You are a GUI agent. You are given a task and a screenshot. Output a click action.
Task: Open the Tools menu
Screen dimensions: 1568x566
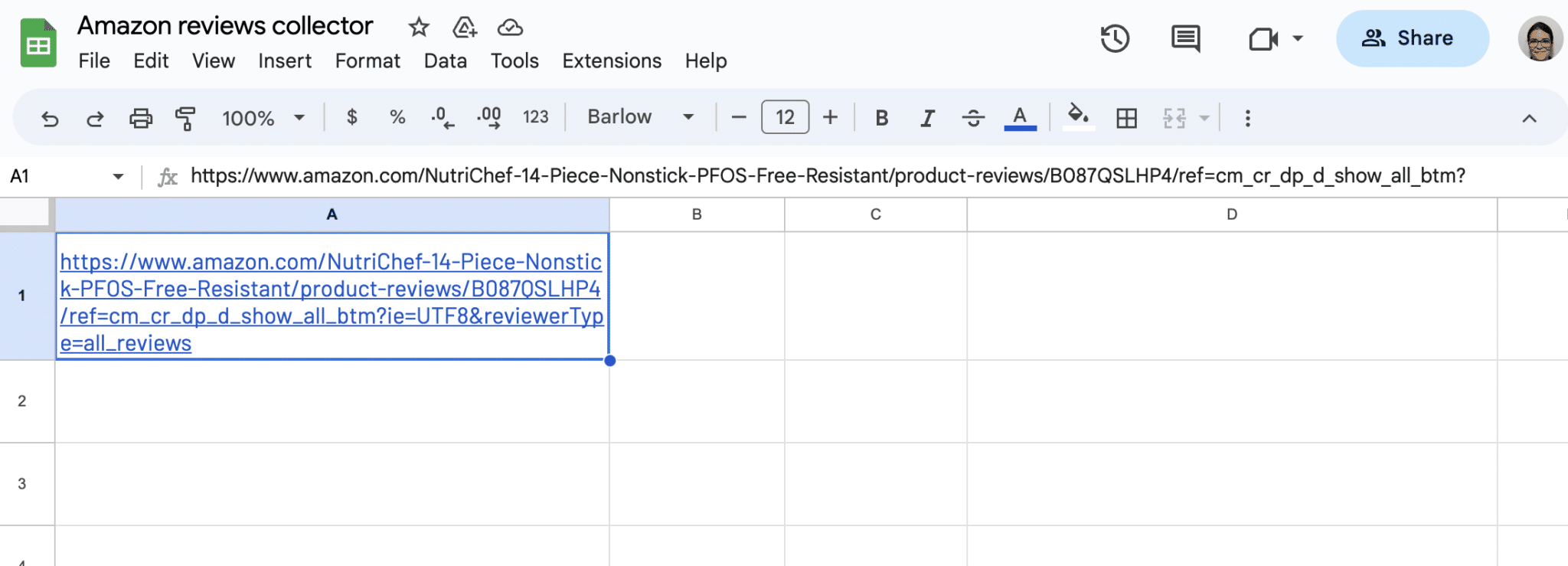pos(514,61)
